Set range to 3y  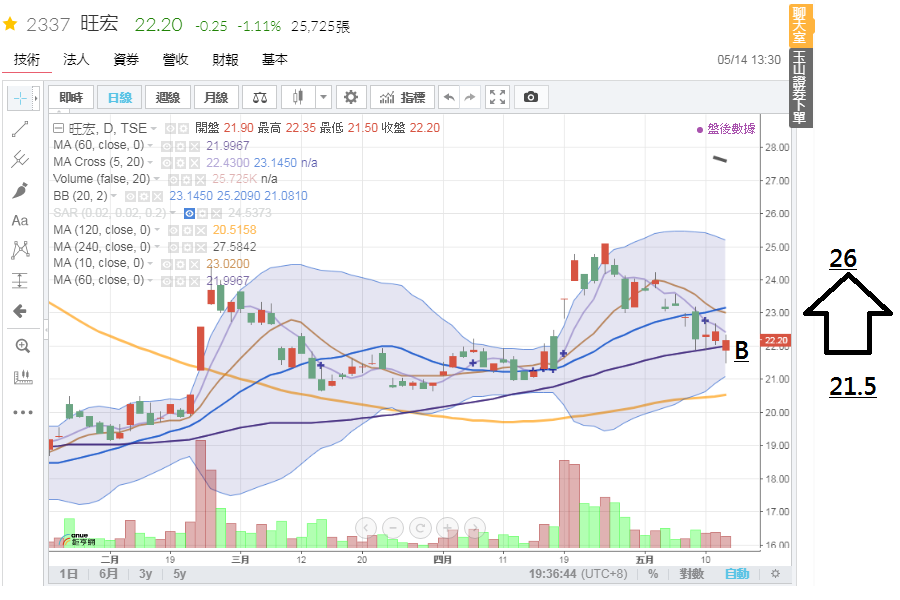pyautogui.click(x=145, y=574)
